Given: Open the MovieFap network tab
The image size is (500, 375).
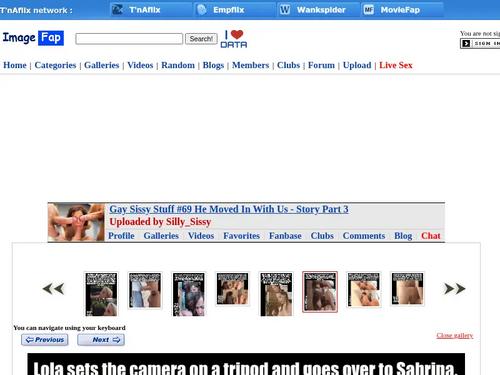Looking at the screenshot, I should click(x=403, y=10).
